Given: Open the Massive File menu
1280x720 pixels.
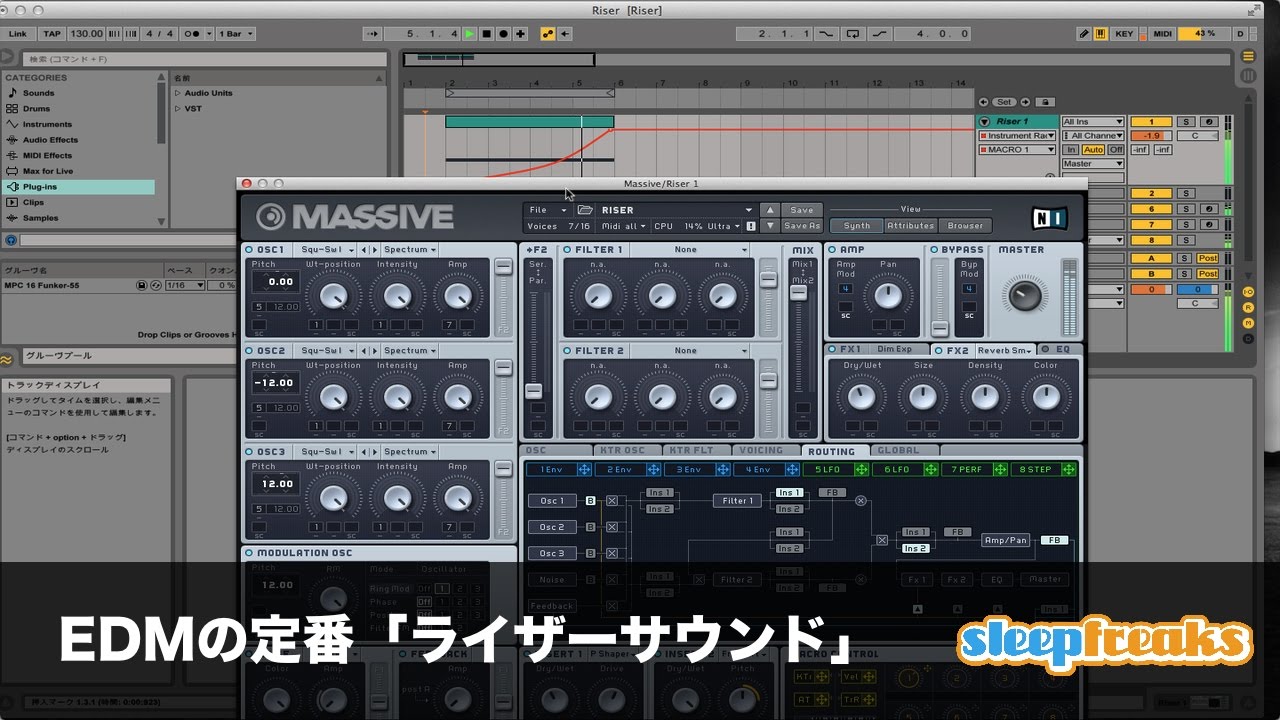Looking at the screenshot, I should coord(547,210).
